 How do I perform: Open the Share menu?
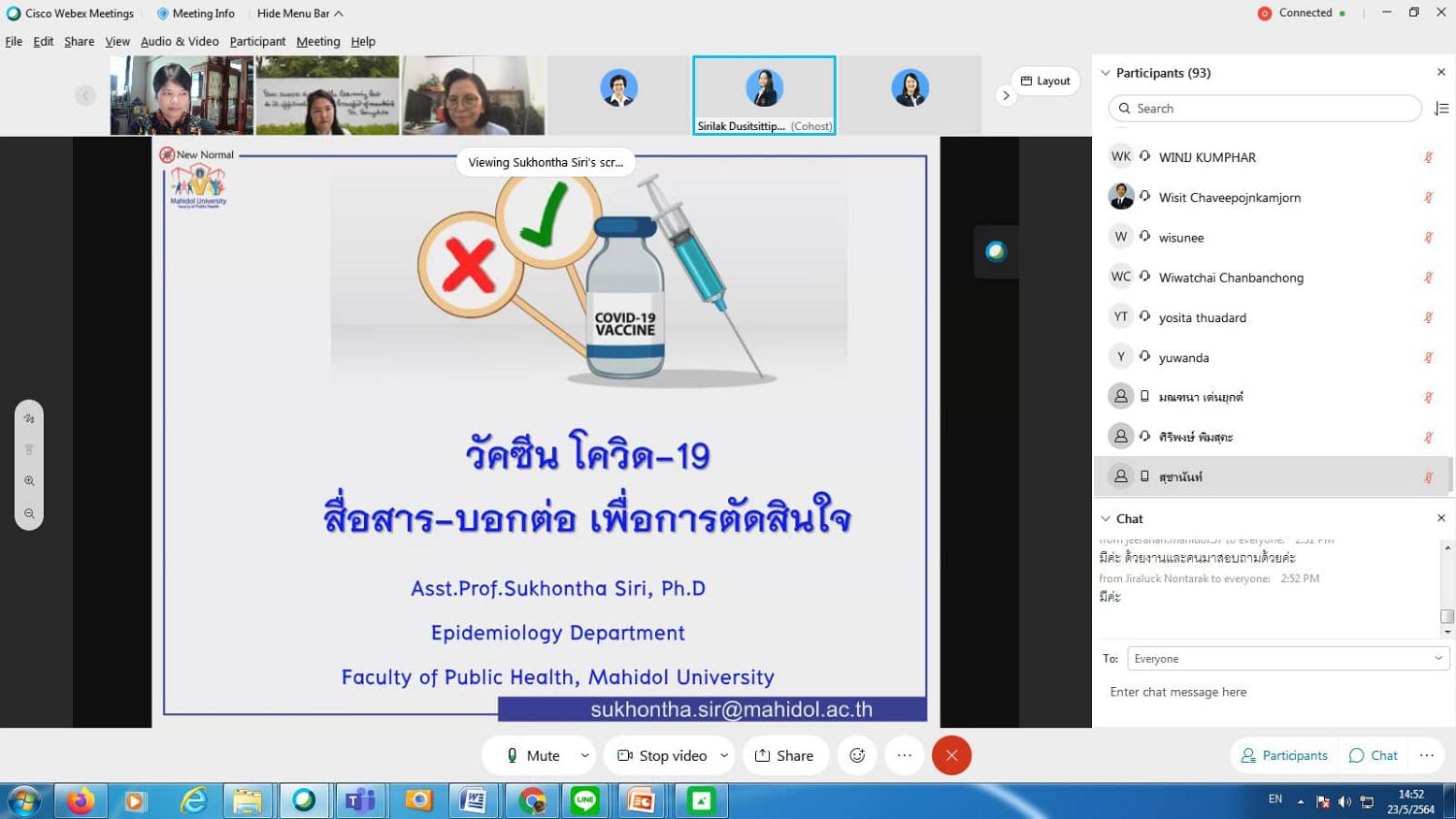pyautogui.click(x=80, y=42)
